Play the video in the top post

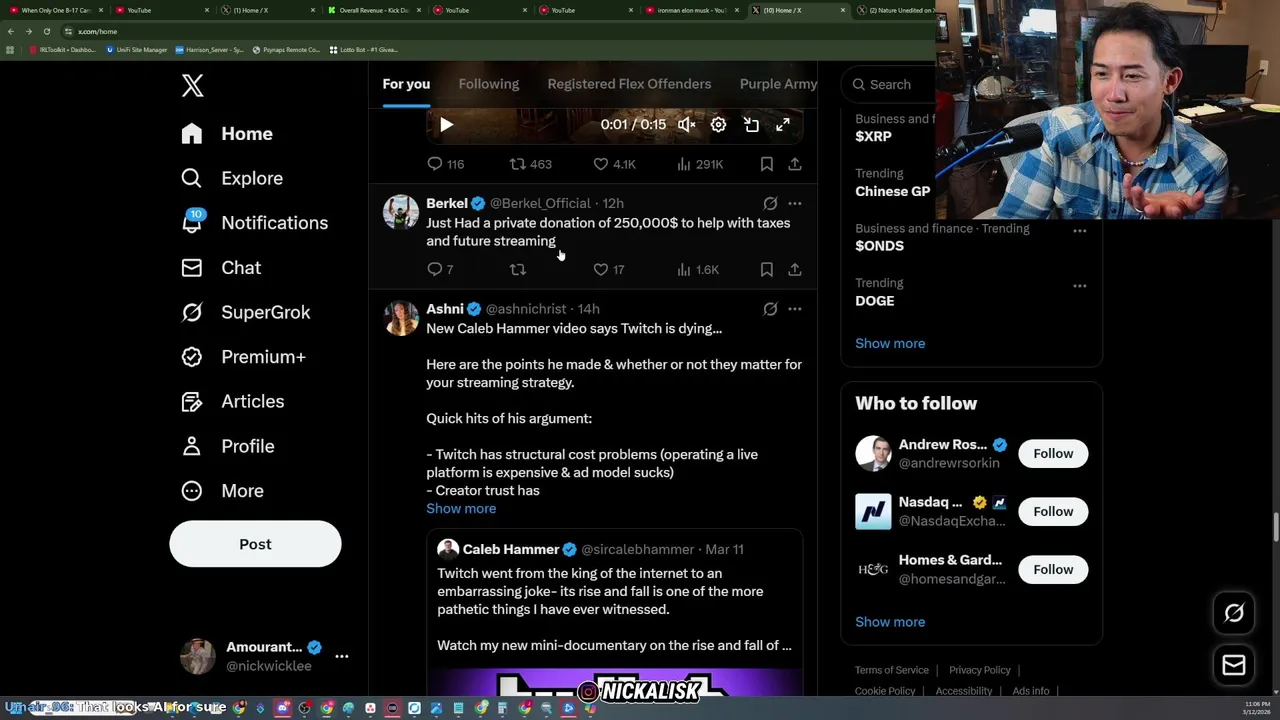point(446,125)
